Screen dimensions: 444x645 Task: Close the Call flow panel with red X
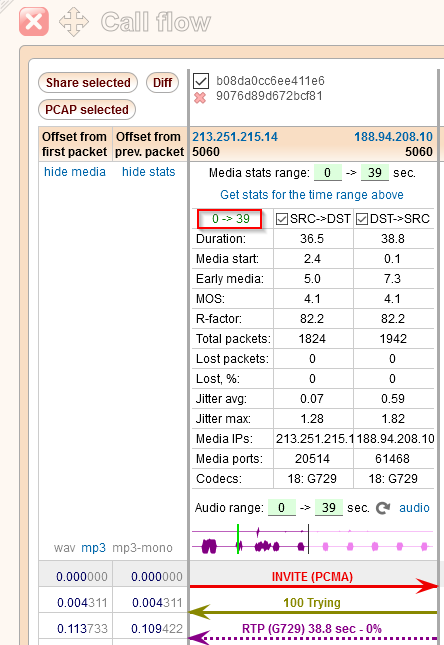(x=34, y=22)
